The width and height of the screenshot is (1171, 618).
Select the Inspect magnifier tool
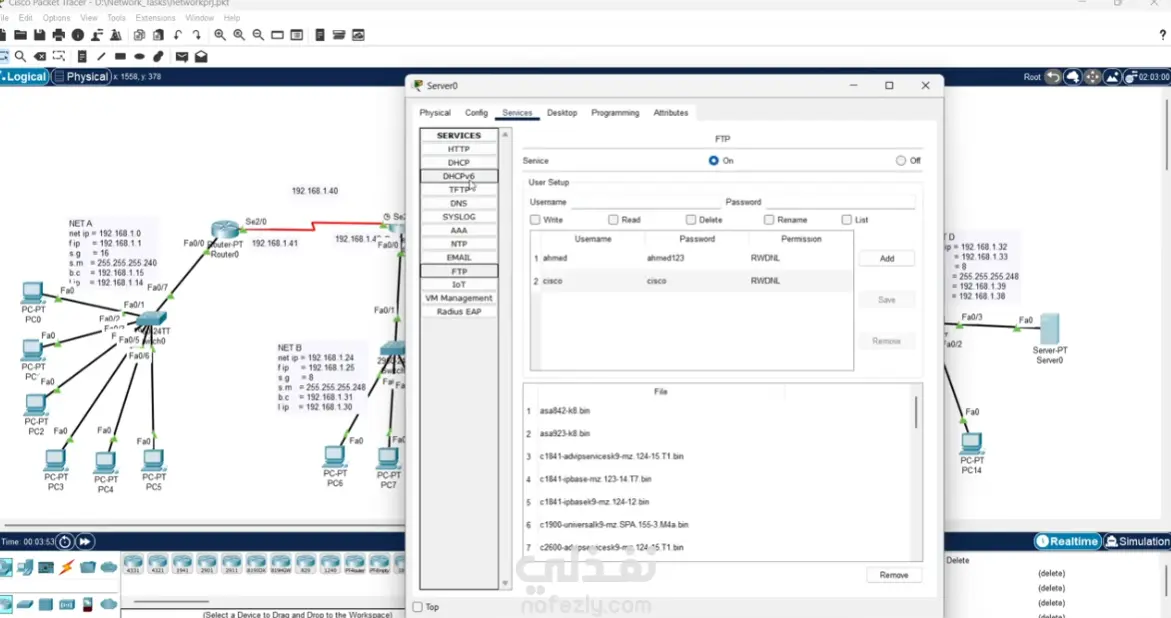20,57
